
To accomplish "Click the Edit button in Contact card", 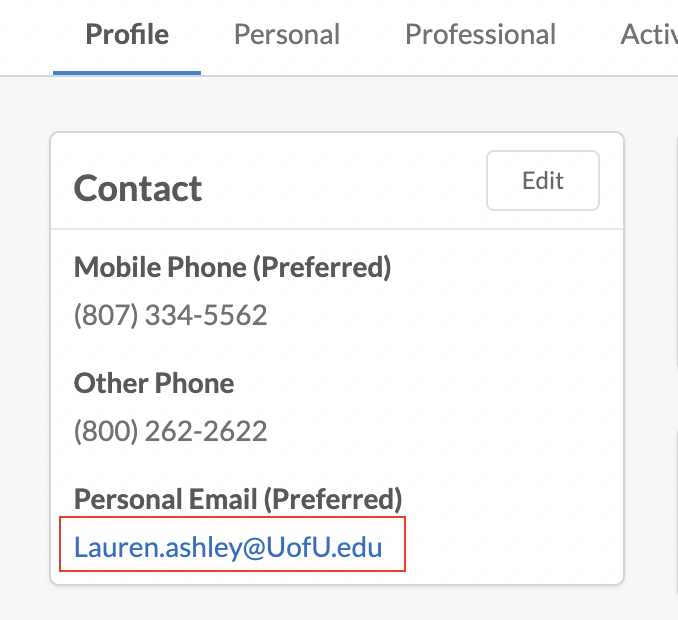I will click(543, 181).
